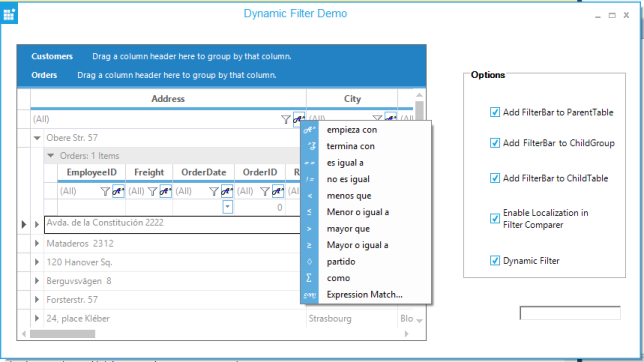Image resolution: width=644 pixels, height=362 pixels.
Task: Click the 'mayor que' greater-than icon
Action: coord(310,228)
